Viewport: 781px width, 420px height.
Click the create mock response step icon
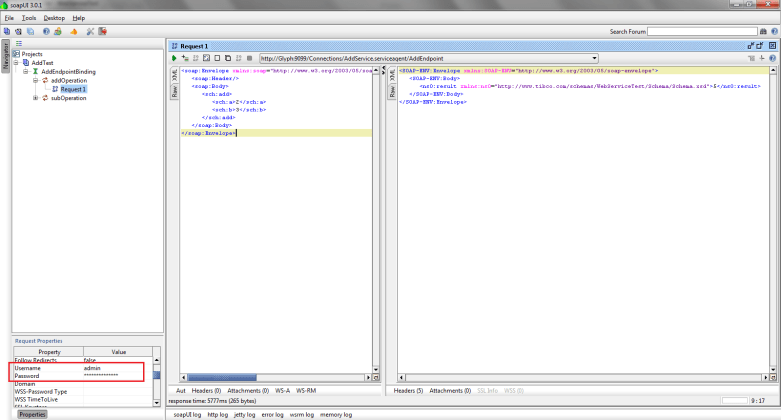coord(195,58)
